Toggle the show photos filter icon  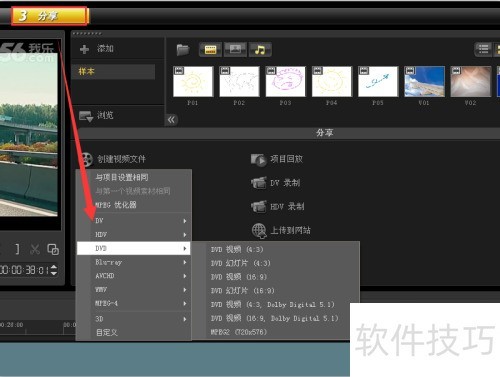click(x=235, y=50)
